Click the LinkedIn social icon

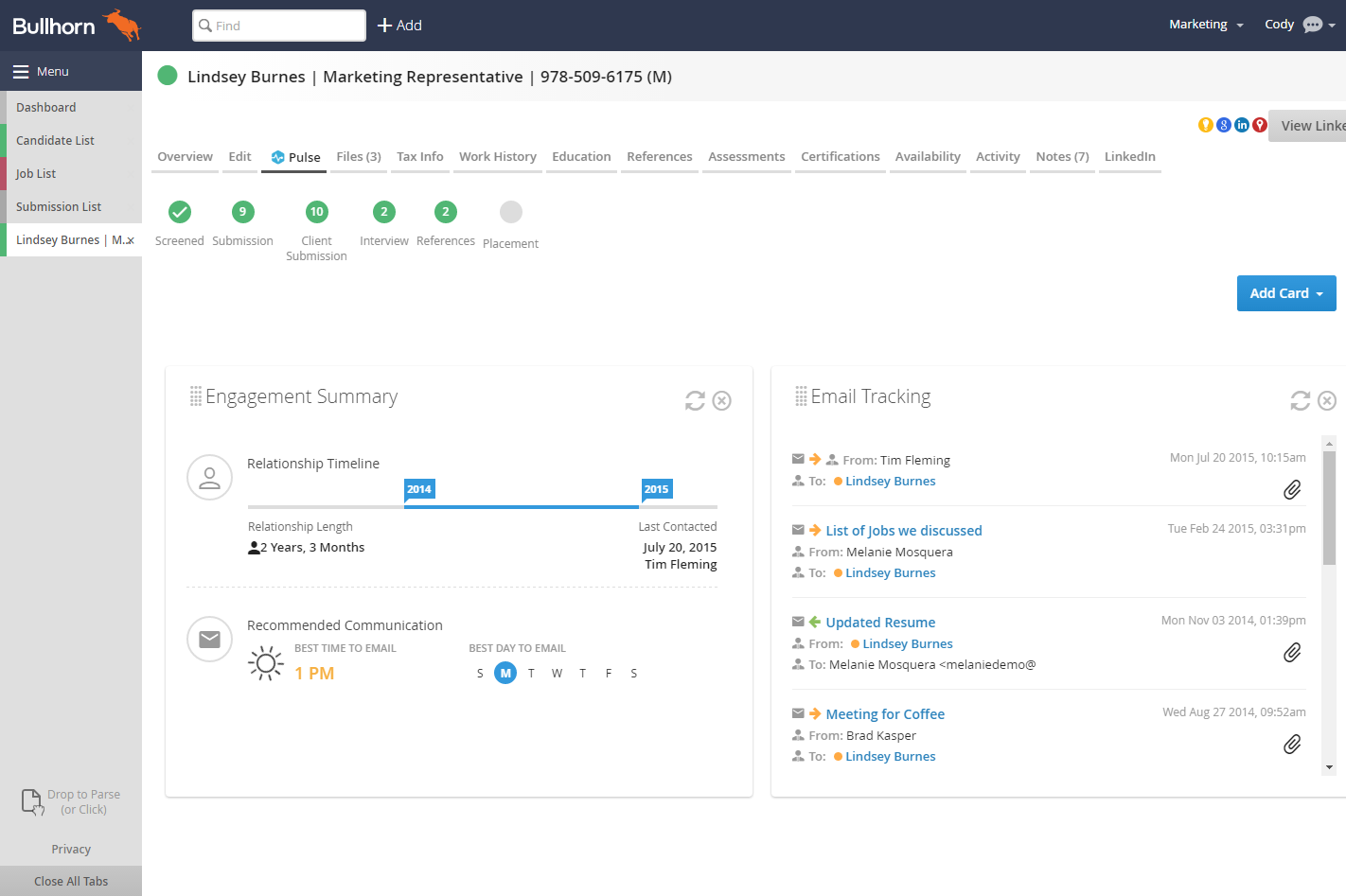coord(1242,125)
